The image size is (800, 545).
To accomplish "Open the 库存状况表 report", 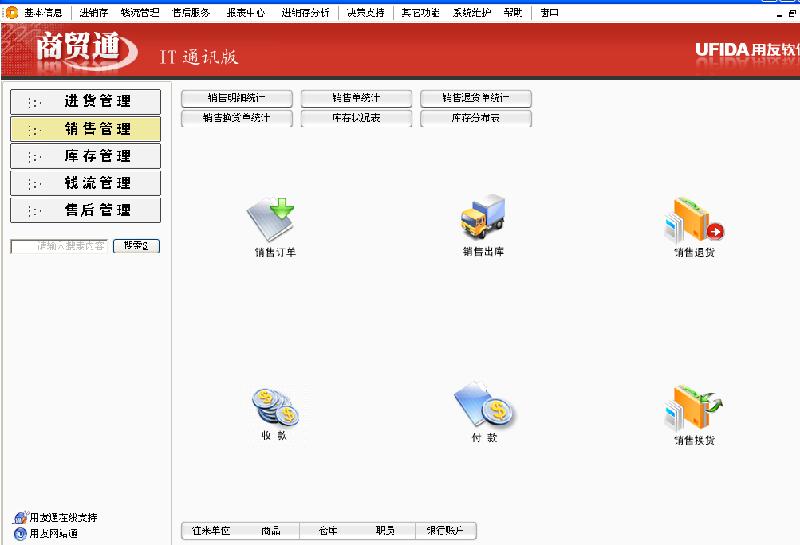I will (356, 118).
